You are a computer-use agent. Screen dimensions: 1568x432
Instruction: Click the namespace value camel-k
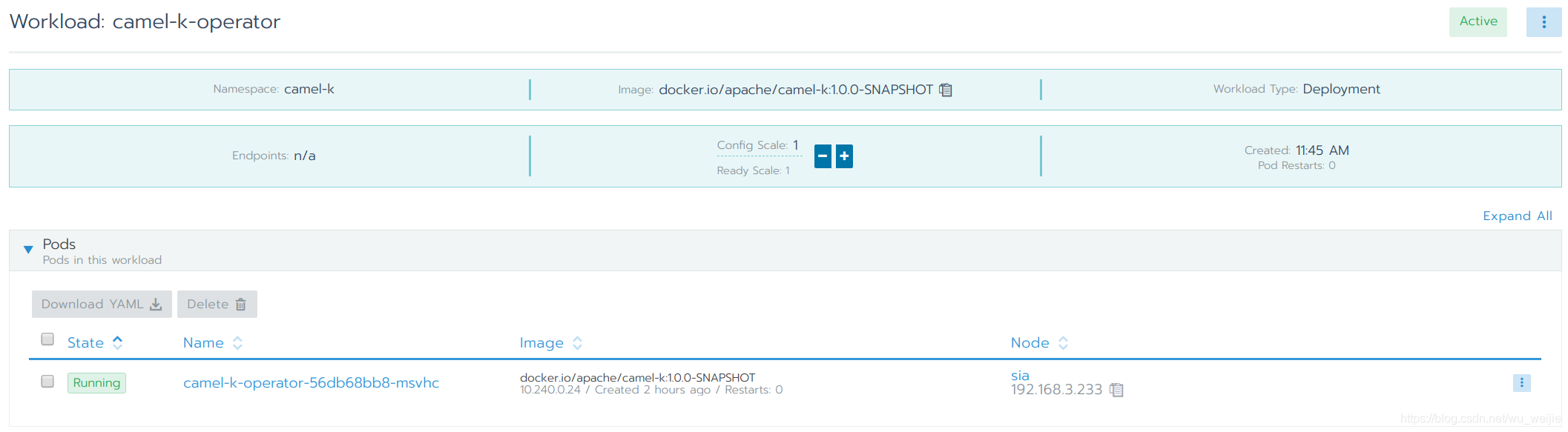coord(309,89)
